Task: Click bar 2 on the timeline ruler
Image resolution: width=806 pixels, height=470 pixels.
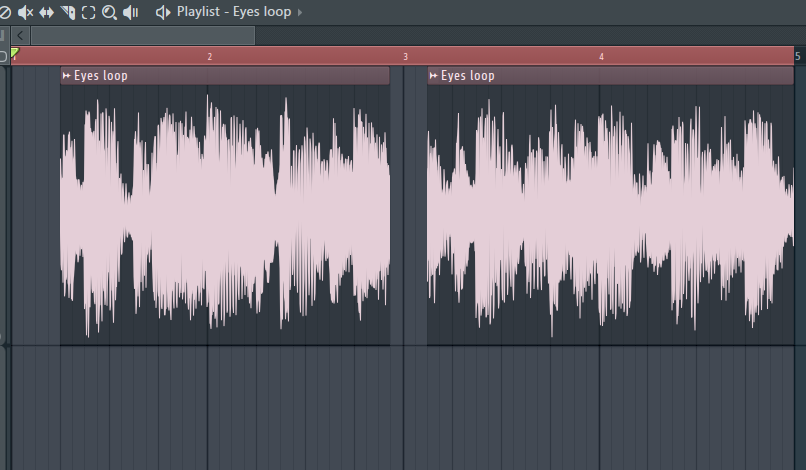Action: [x=209, y=57]
